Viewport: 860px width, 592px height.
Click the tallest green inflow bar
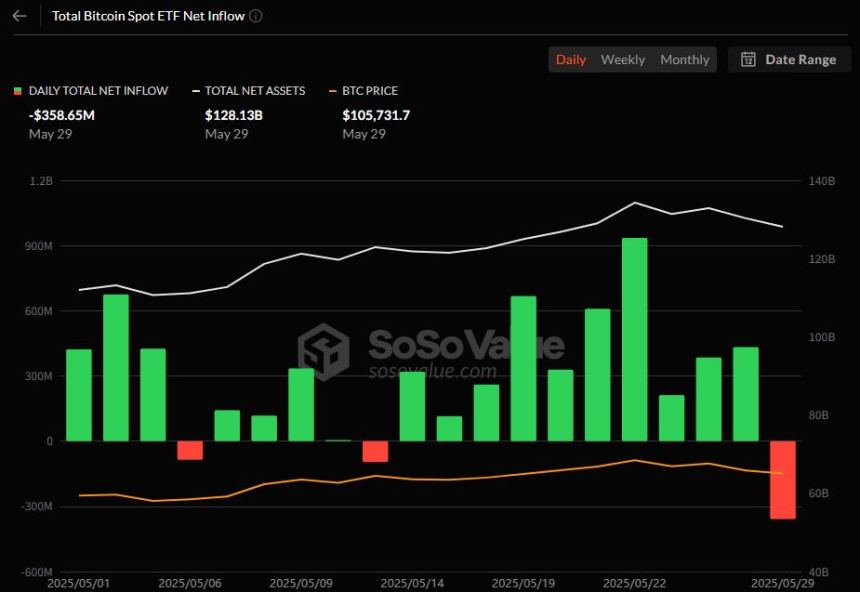pos(635,339)
